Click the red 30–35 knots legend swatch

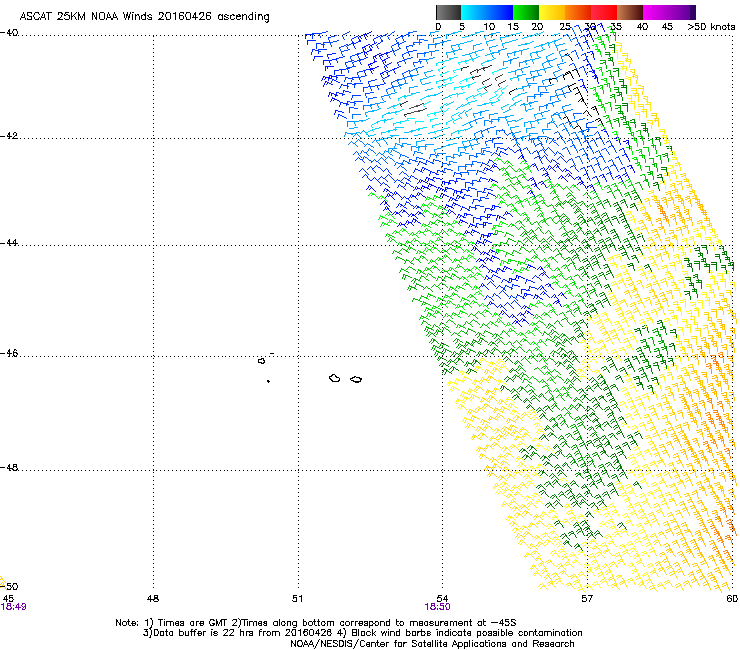coord(604,12)
